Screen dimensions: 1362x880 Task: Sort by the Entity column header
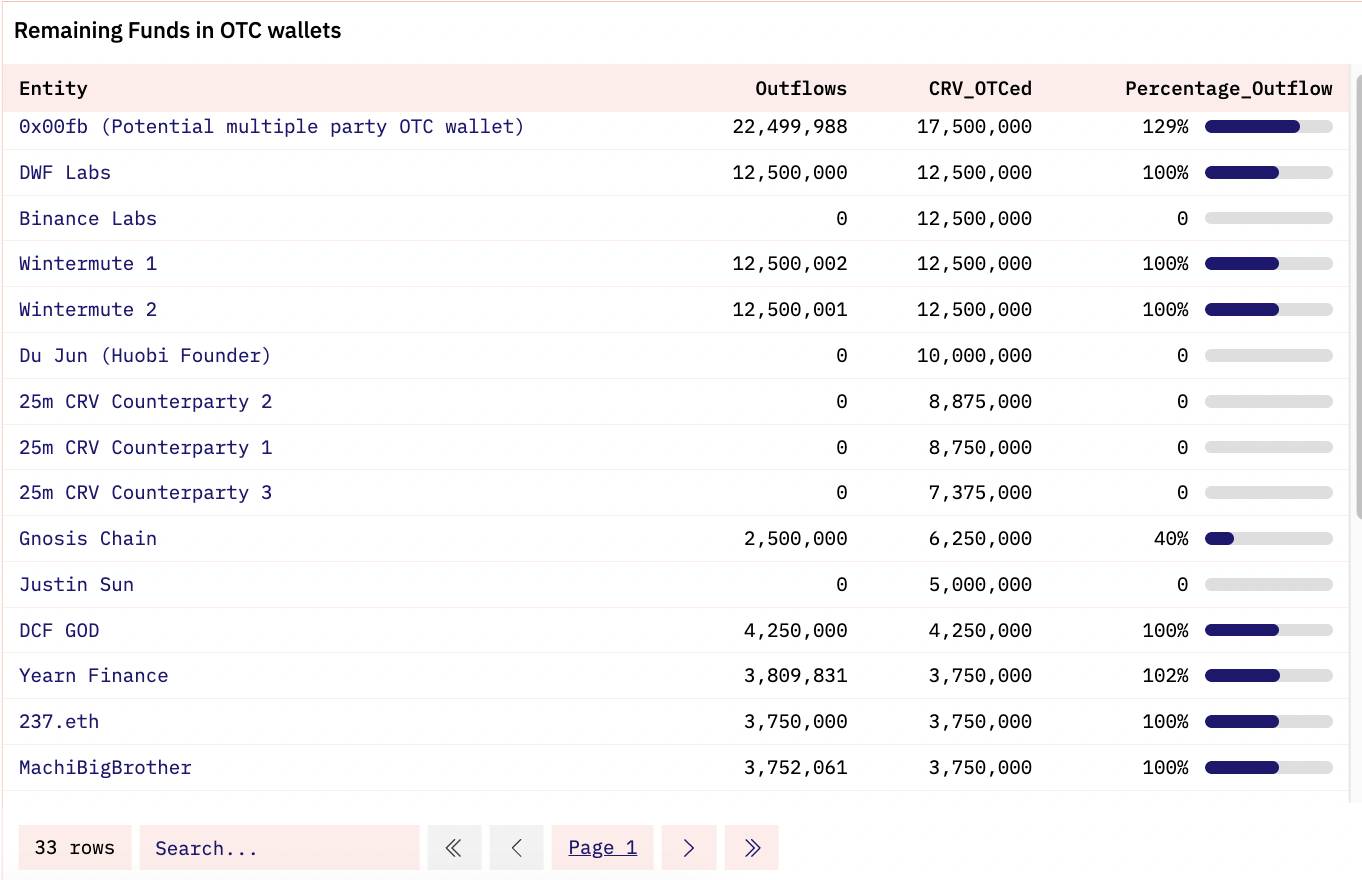point(53,88)
